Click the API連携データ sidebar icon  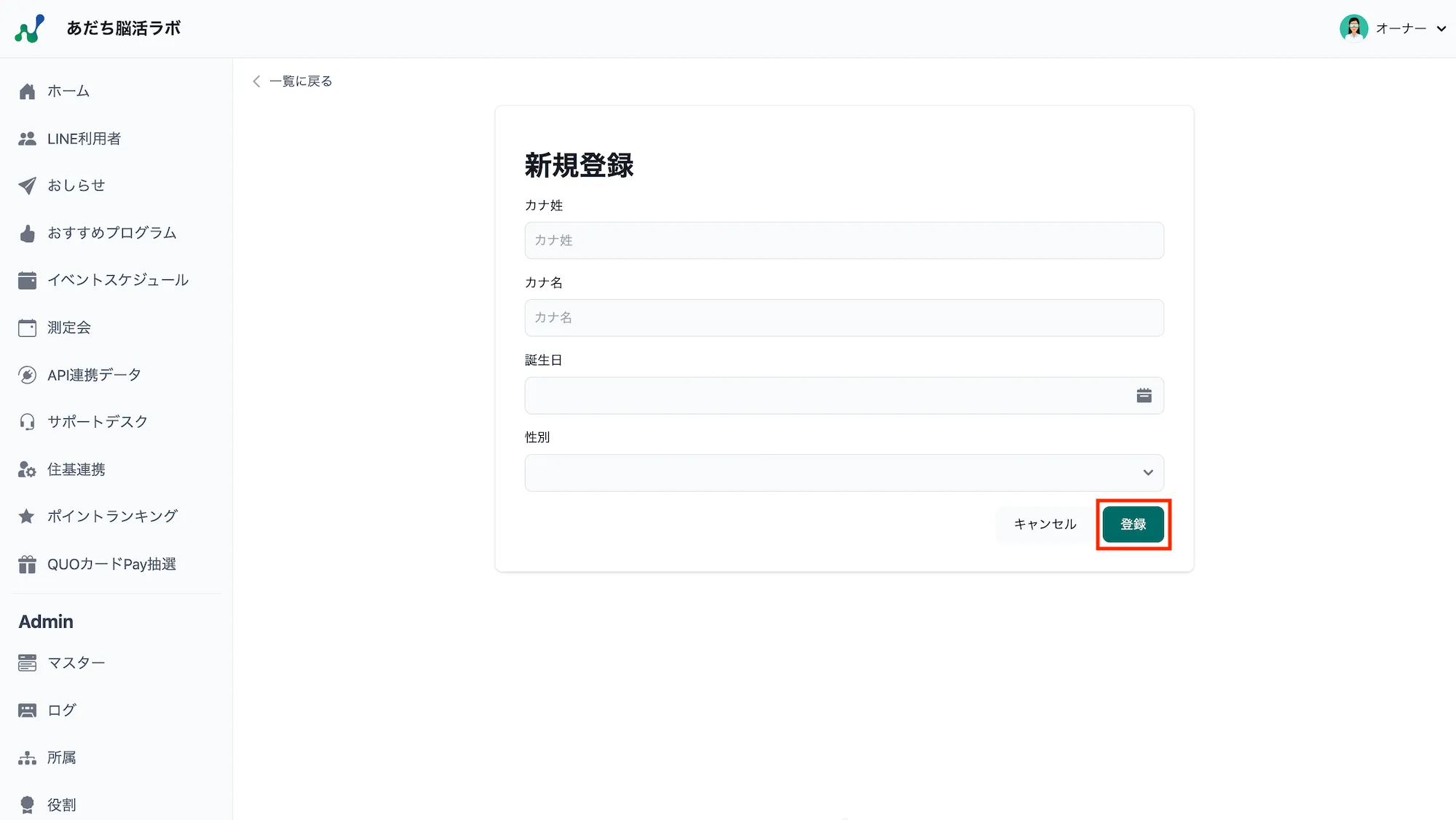click(x=27, y=374)
